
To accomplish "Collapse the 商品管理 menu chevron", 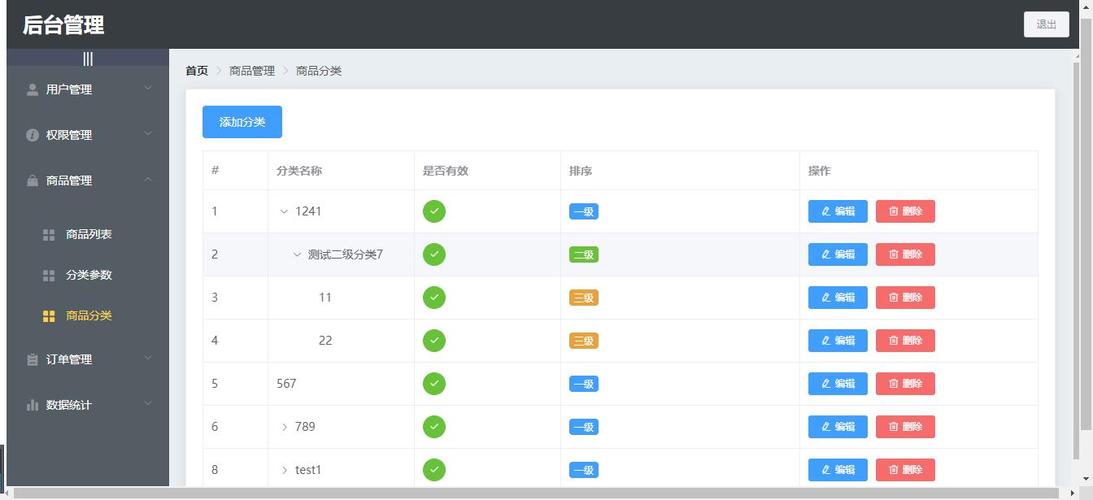I will (148, 179).
